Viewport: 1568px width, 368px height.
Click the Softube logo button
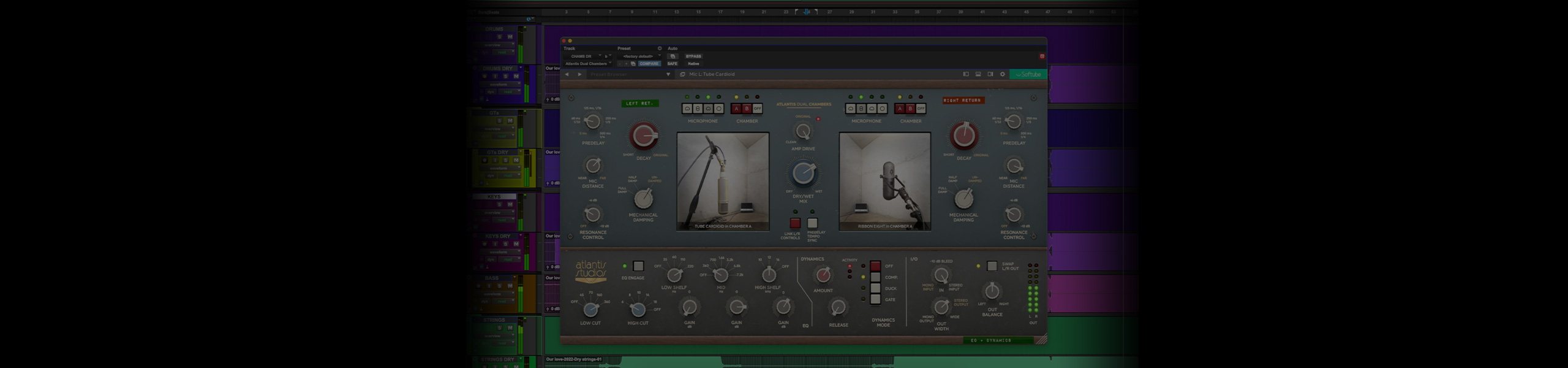click(x=1028, y=74)
